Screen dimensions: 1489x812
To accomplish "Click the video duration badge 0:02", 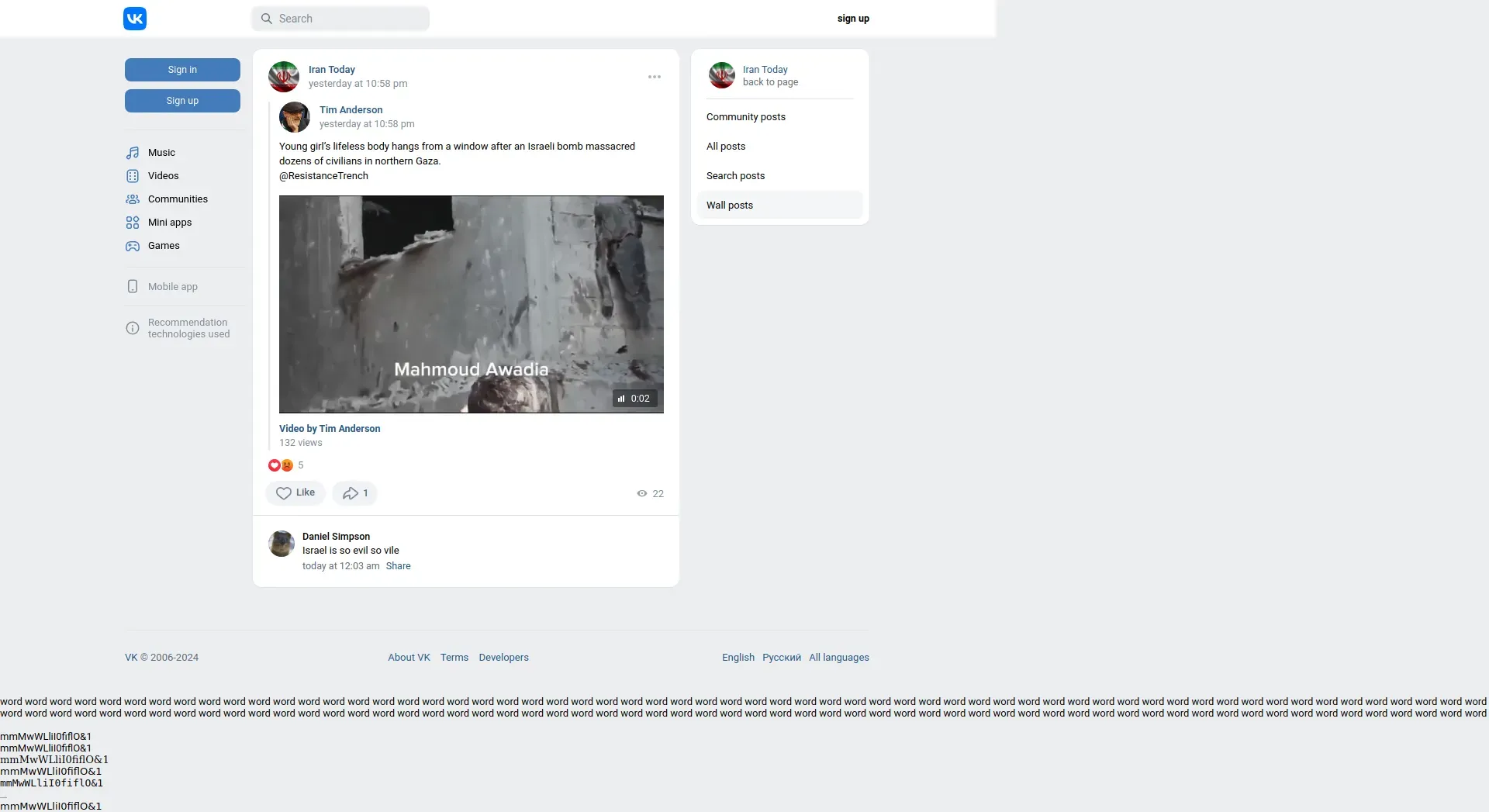I will pos(634,399).
